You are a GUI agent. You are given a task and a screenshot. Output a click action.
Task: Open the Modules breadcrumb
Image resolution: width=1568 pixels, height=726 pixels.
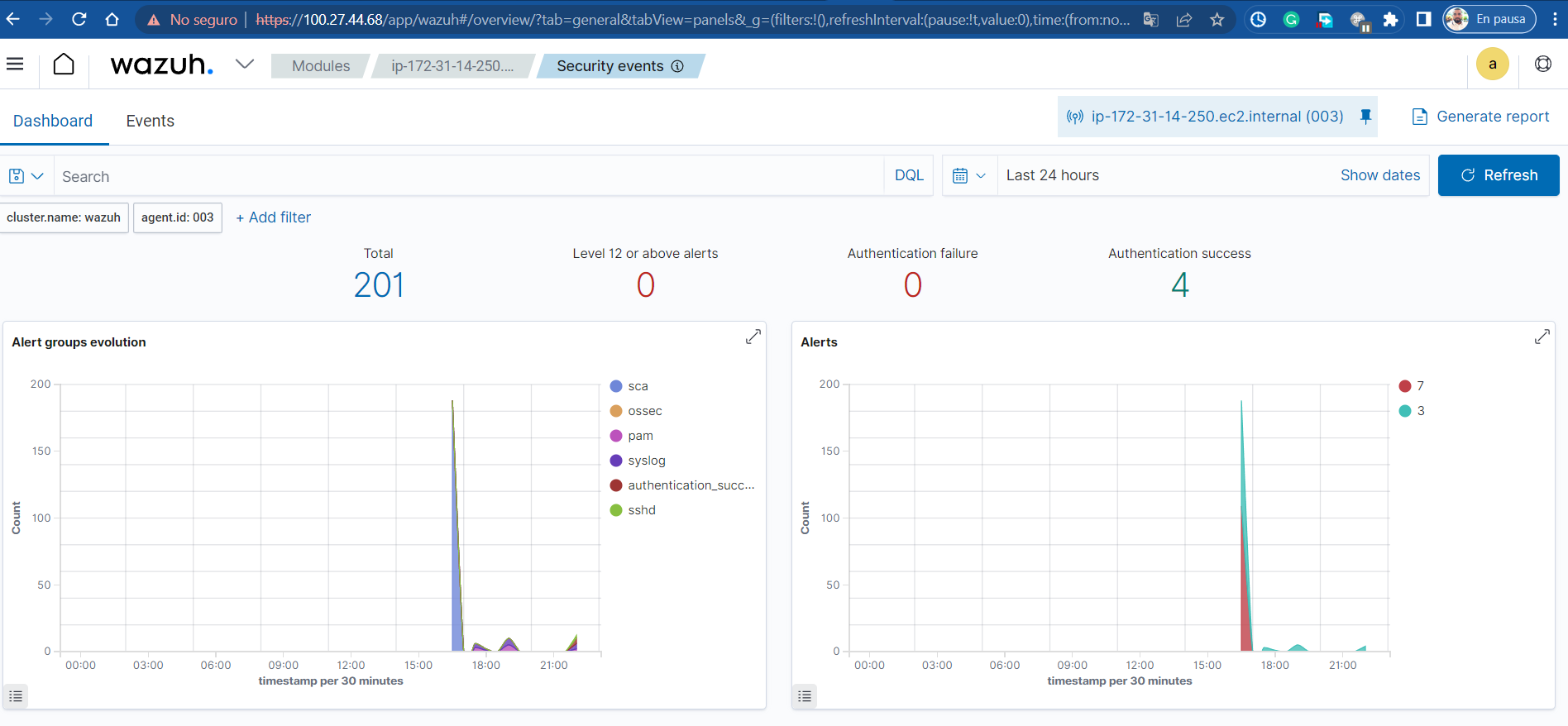click(x=321, y=66)
